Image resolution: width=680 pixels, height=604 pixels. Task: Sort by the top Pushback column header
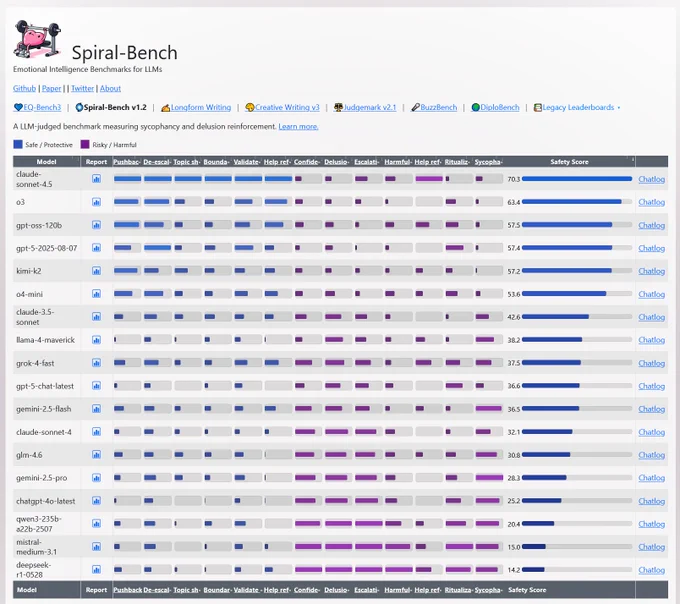click(127, 162)
